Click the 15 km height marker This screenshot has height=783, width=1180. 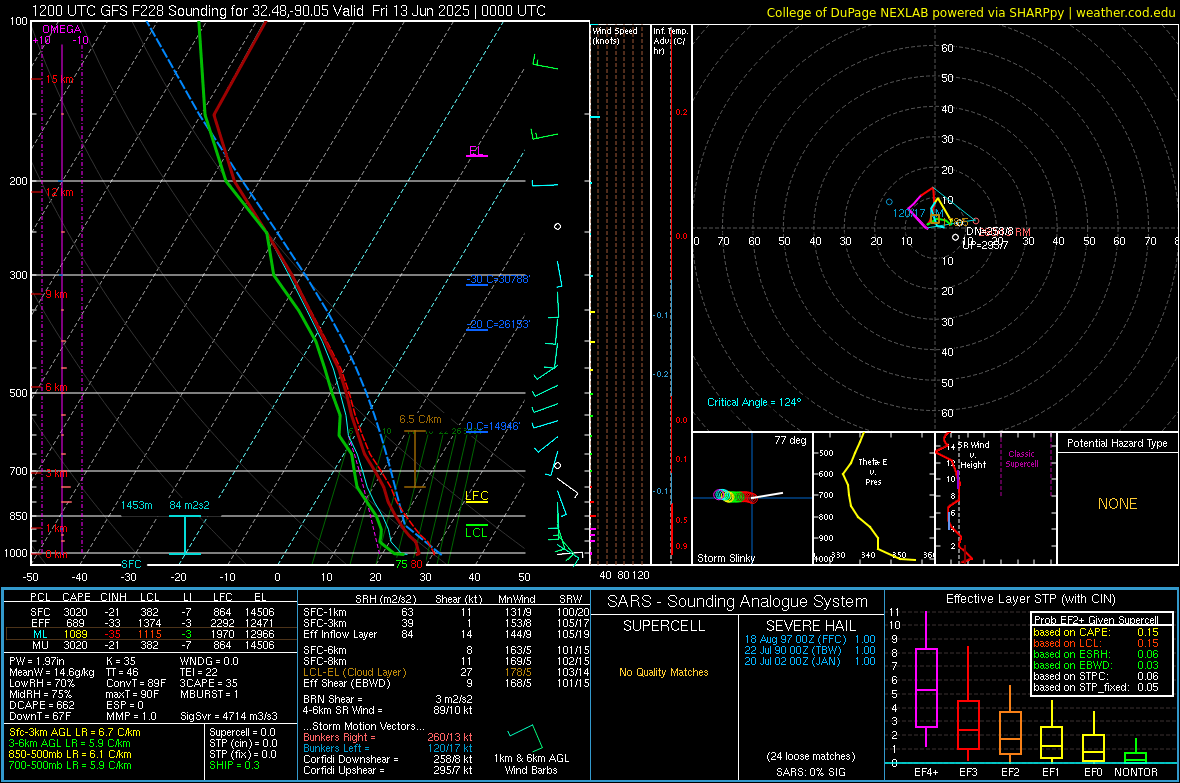pos(59,79)
